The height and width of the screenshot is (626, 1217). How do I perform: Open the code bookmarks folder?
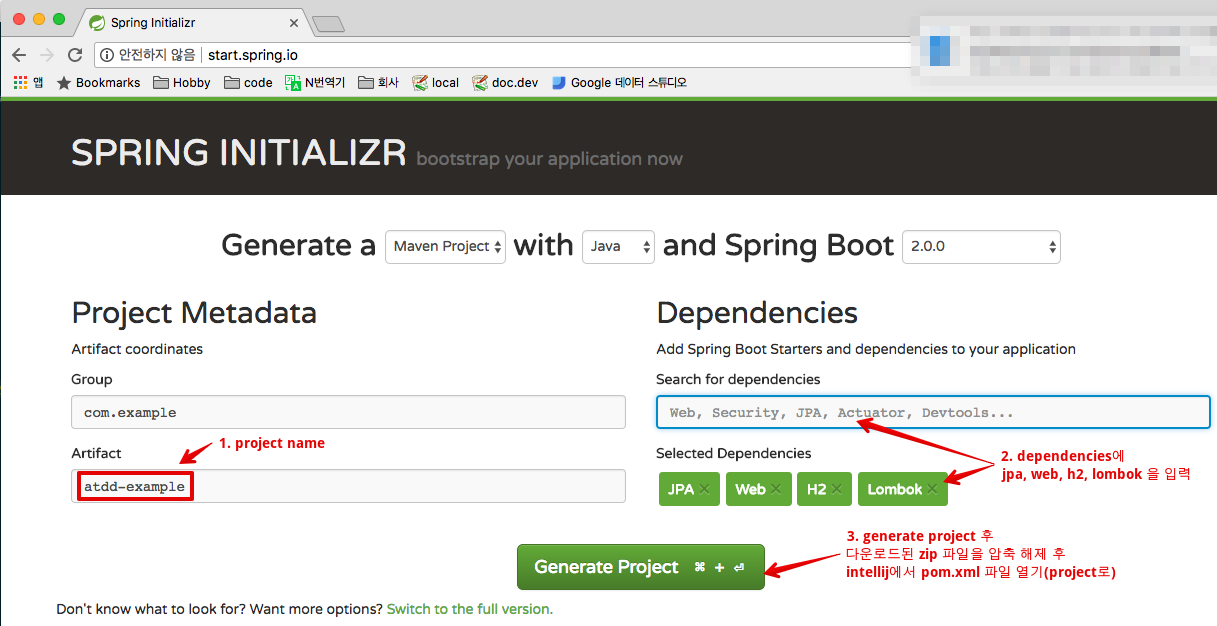click(248, 82)
